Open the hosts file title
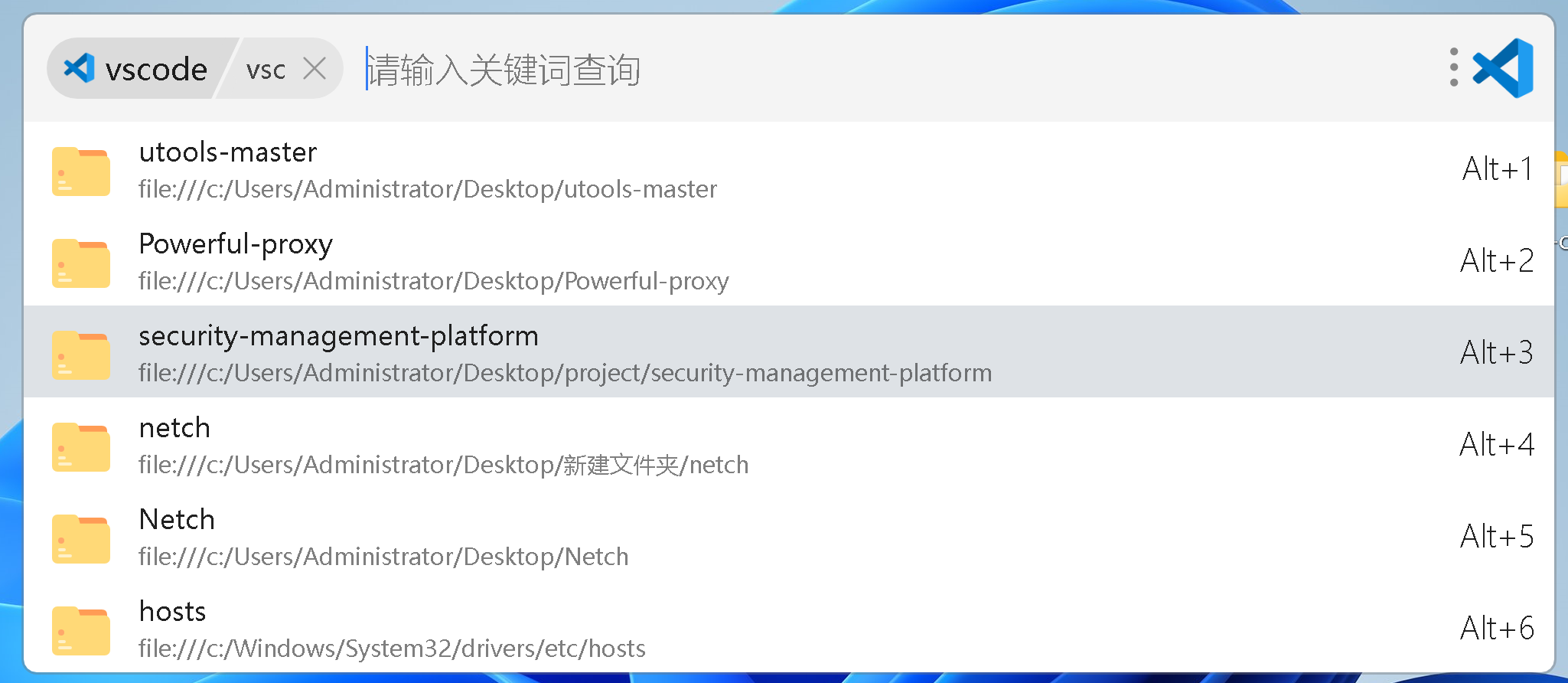This screenshot has width=1568, height=683. coord(172,612)
